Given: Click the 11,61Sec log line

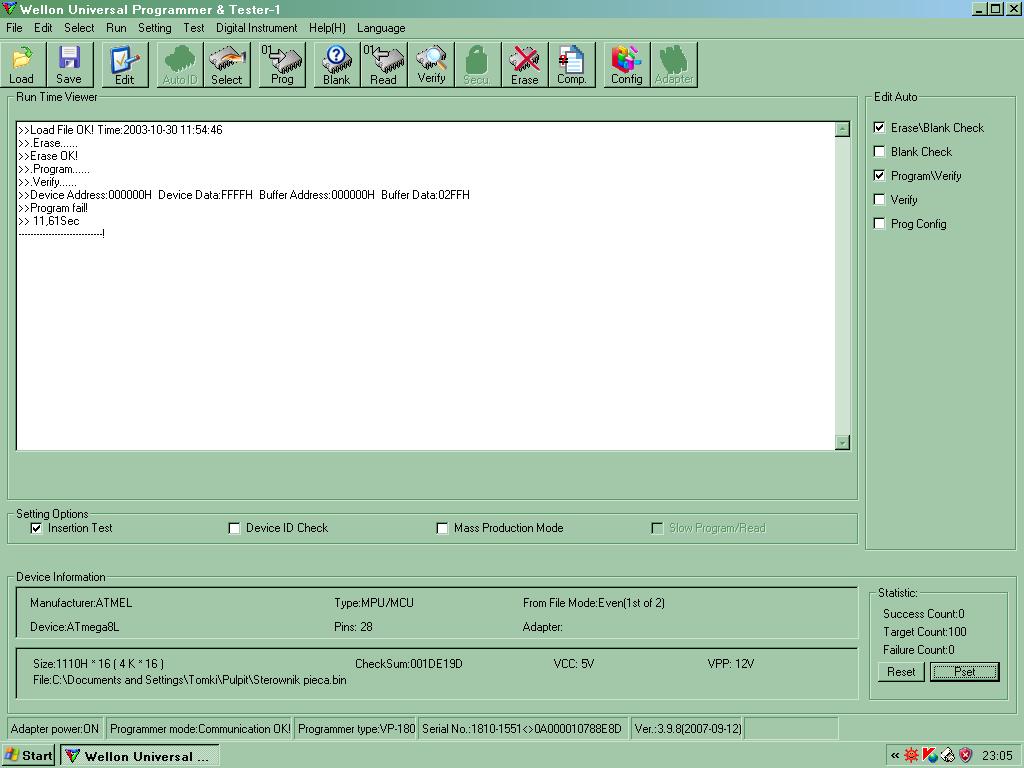Looking at the screenshot, I should pyautogui.click(x=49, y=221).
